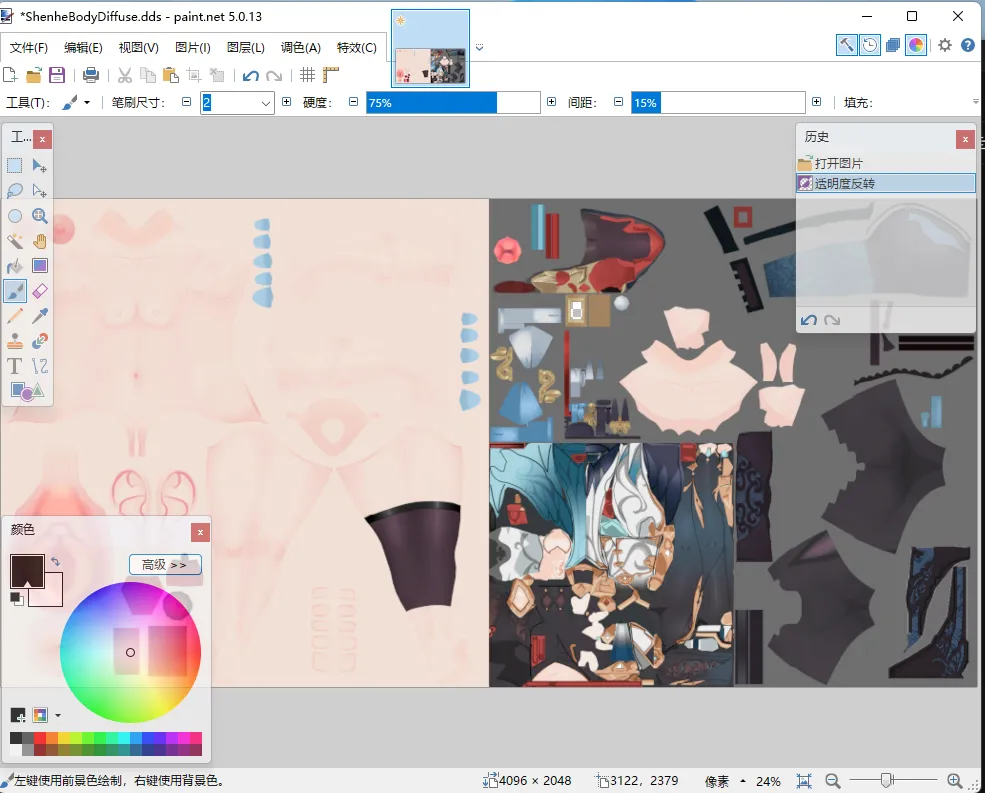Zoom in using the status bar magnifier
Image resolution: width=985 pixels, height=793 pixels.
click(955, 781)
